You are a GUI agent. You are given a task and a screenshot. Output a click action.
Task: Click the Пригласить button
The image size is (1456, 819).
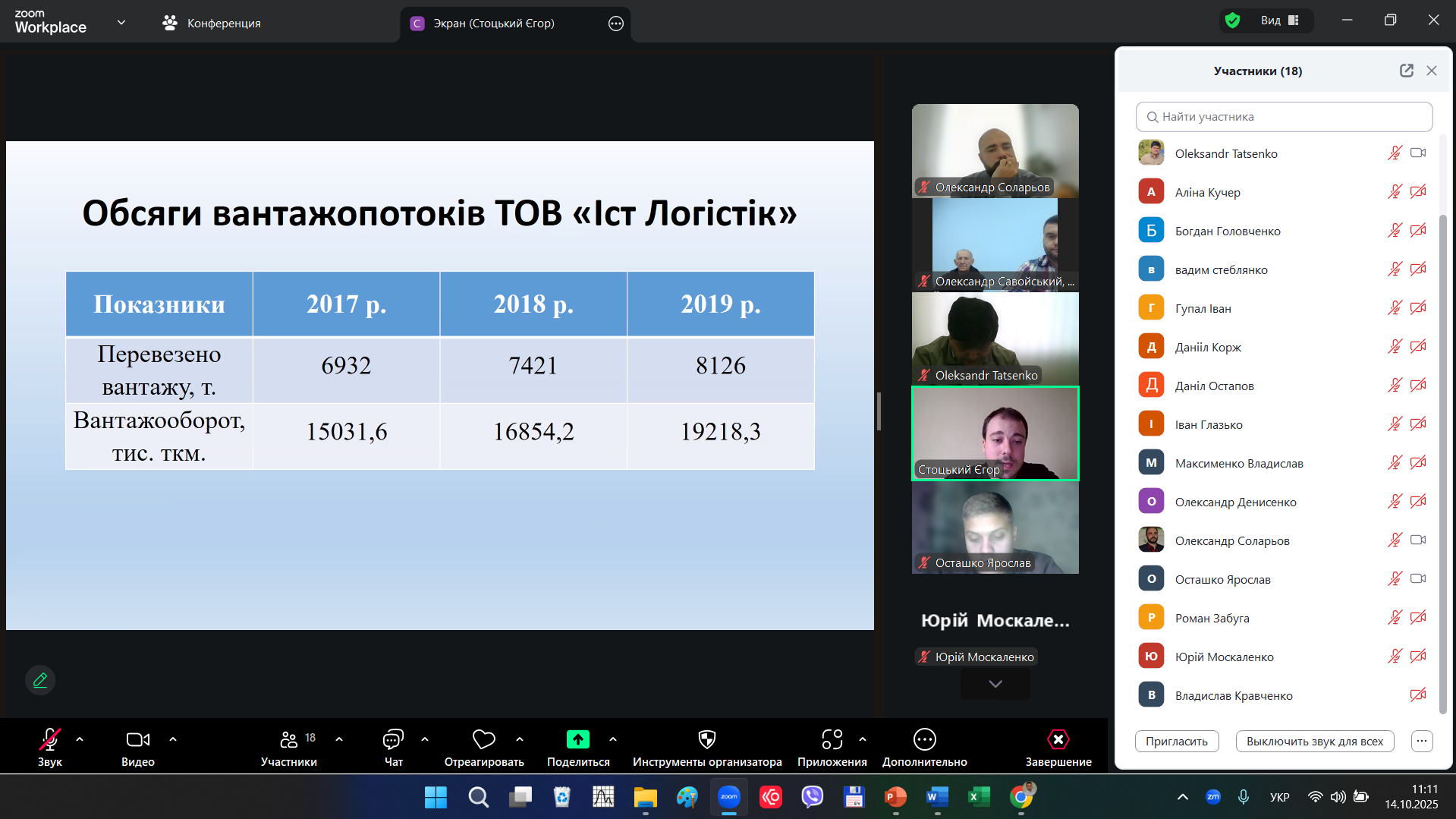click(x=1176, y=742)
